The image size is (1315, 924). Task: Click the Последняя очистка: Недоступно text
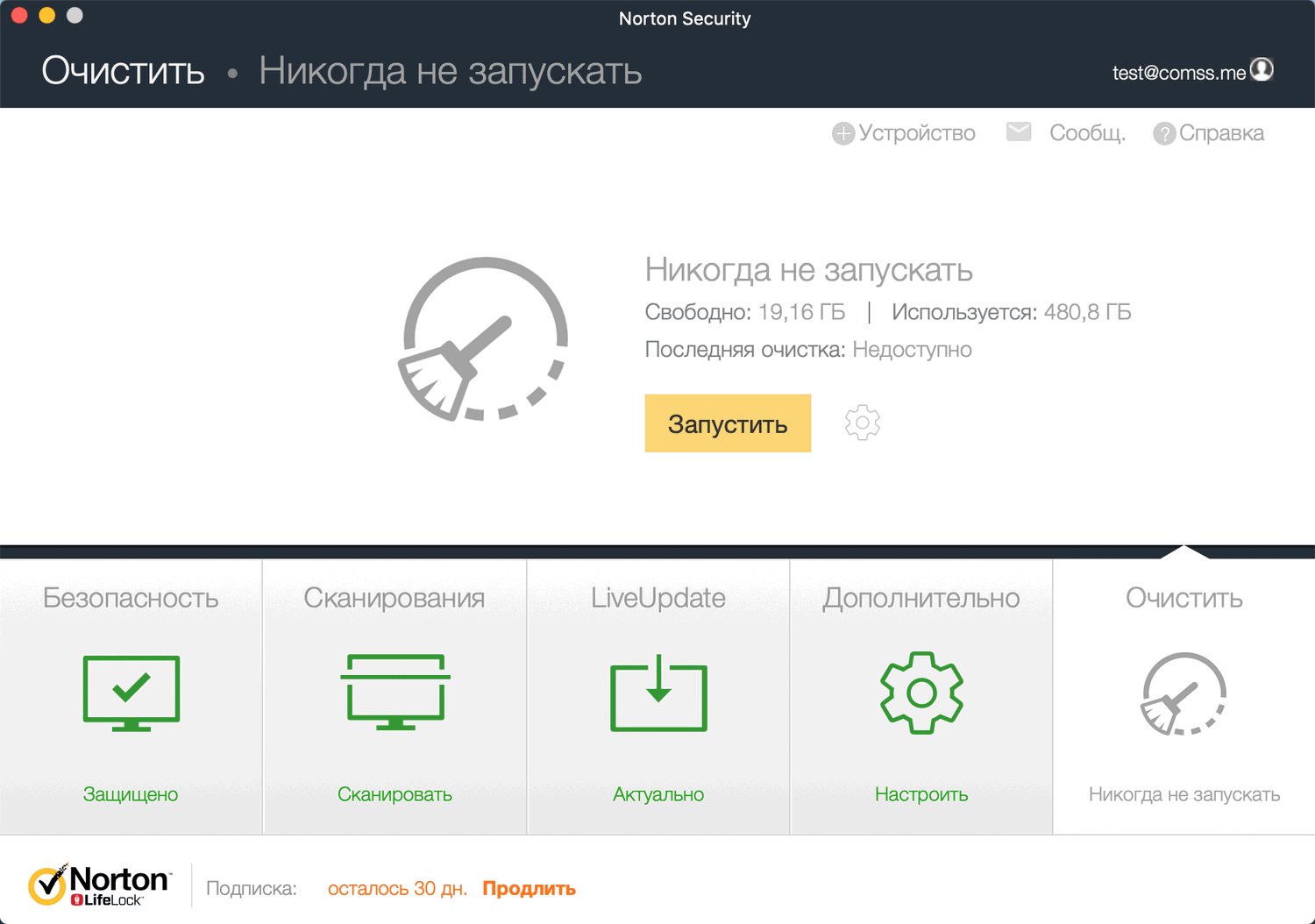808,350
